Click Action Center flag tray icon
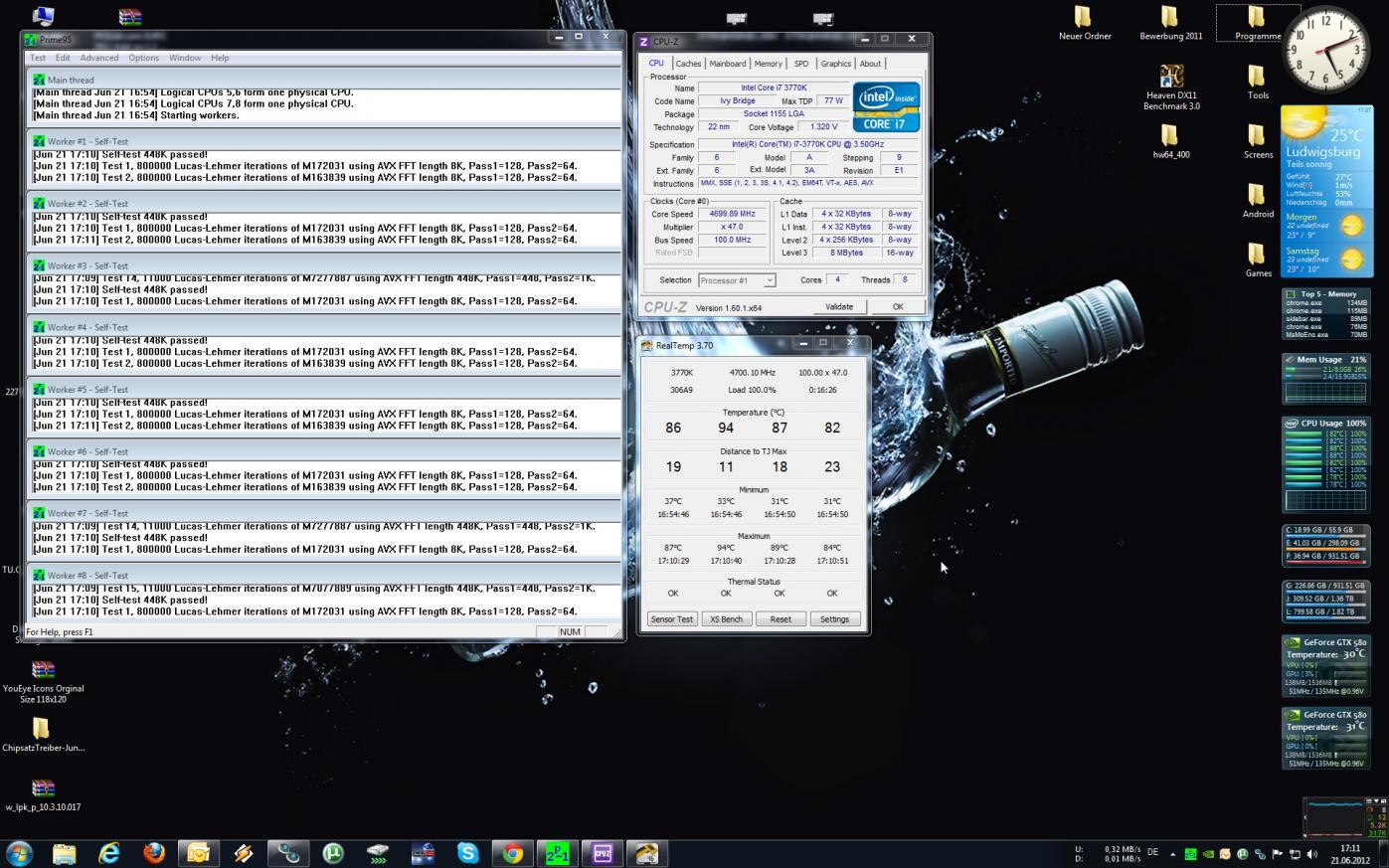Viewport: 1389px width, 868px height. pos(1278,854)
